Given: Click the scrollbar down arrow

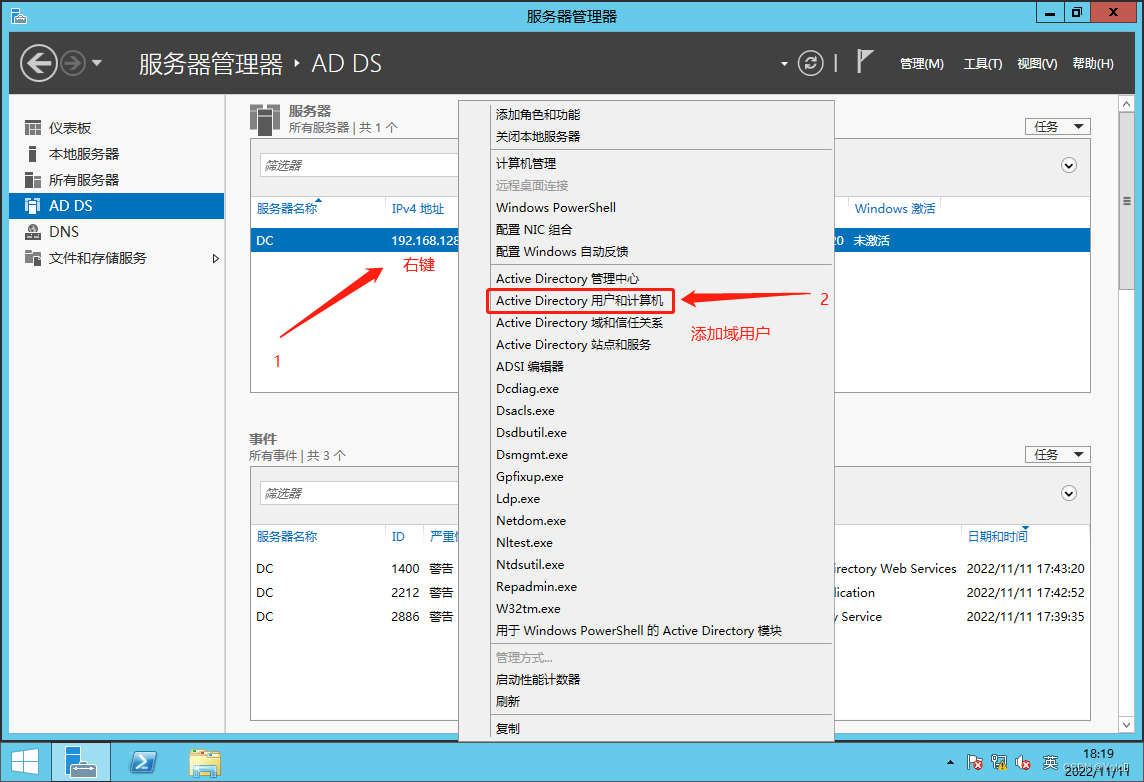Looking at the screenshot, I should point(1126,725).
